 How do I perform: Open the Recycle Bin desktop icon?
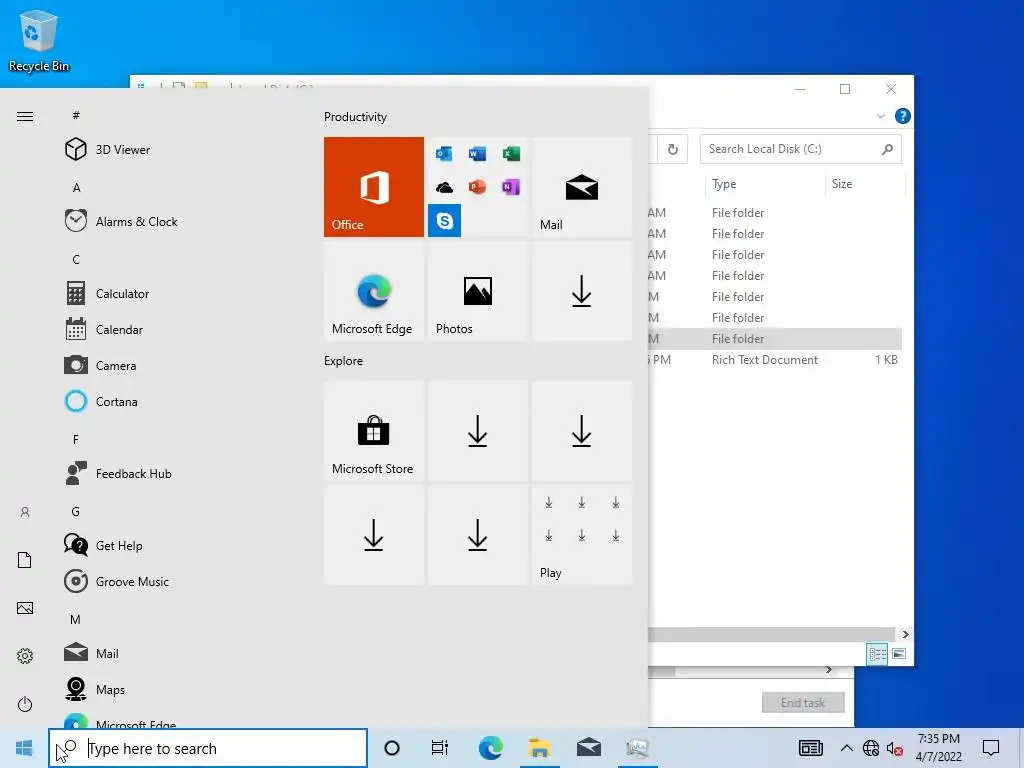coord(39,41)
